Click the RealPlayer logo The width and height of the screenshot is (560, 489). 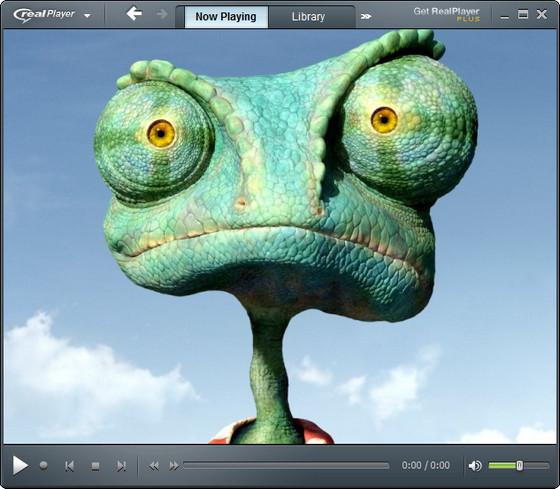(x=44, y=15)
